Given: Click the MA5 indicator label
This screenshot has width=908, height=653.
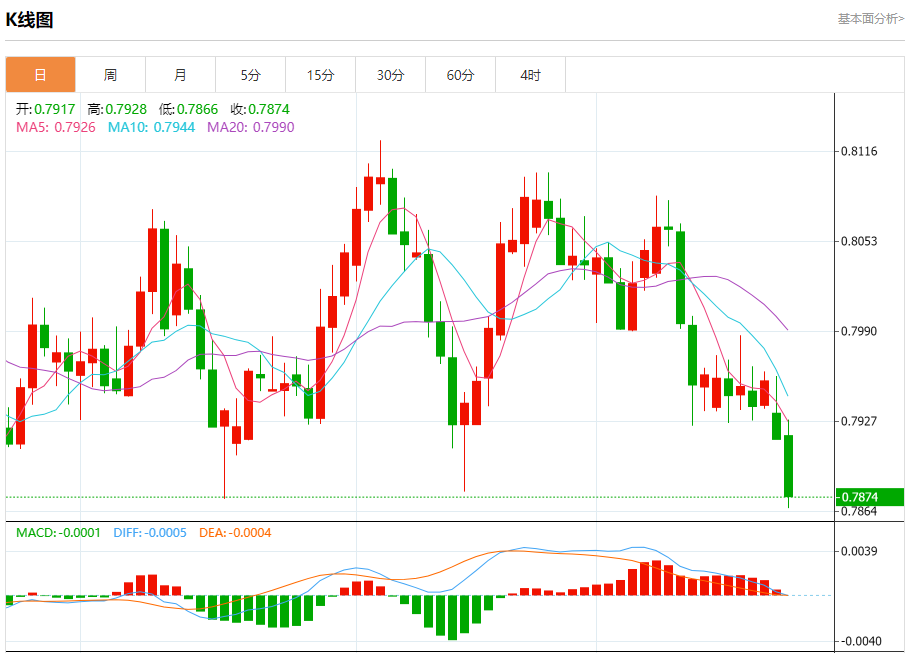Looking at the screenshot, I should (x=56, y=127).
